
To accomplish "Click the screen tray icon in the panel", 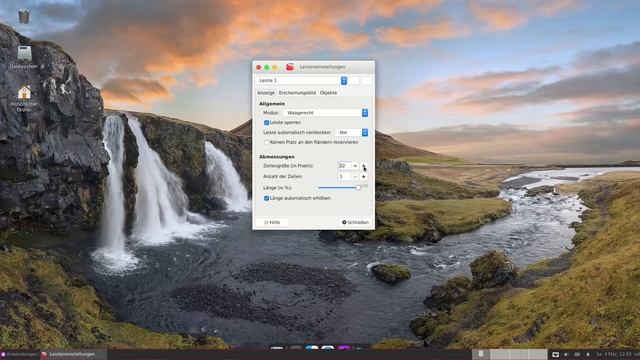I will pyautogui.click(x=555, y=355).
